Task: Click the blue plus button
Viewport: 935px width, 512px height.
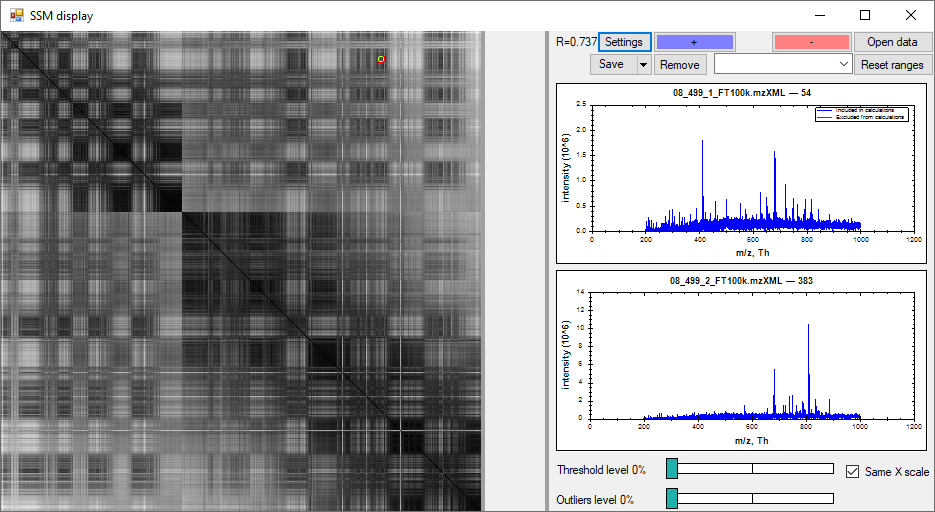Action: point(695,42)
